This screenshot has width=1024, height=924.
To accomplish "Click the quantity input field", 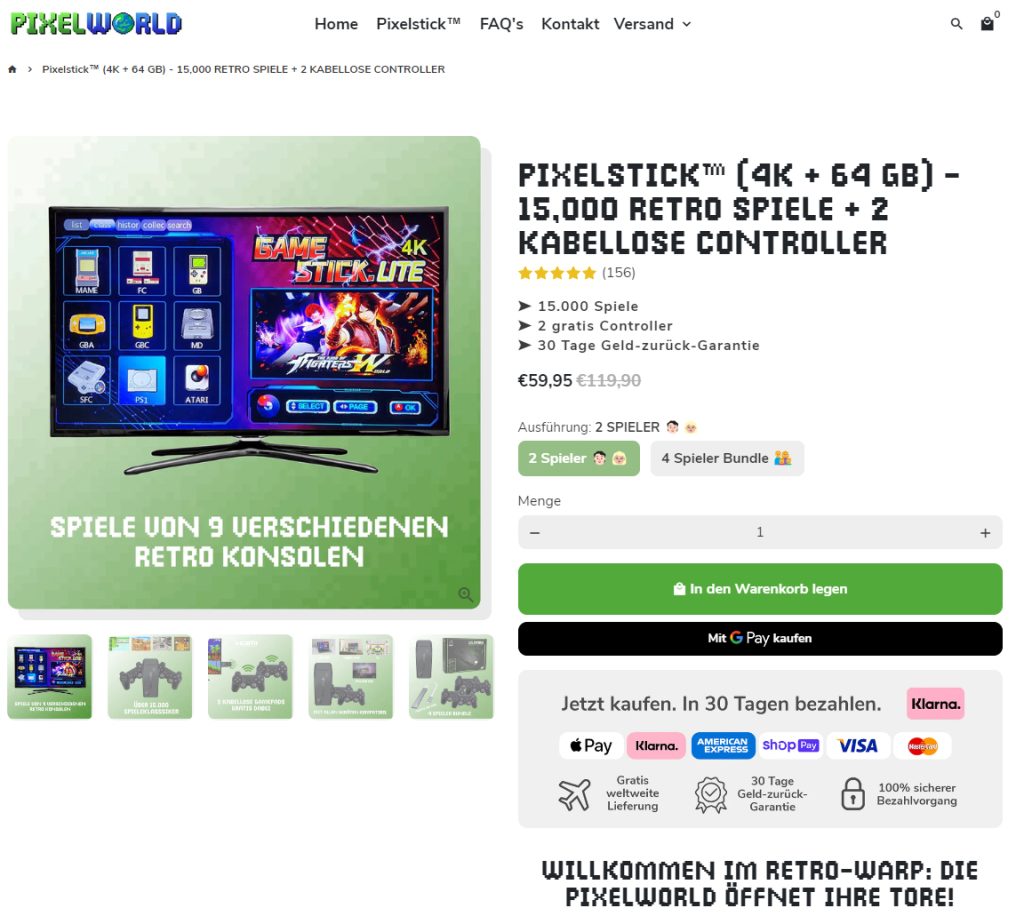I will click(x=760, y=533).
